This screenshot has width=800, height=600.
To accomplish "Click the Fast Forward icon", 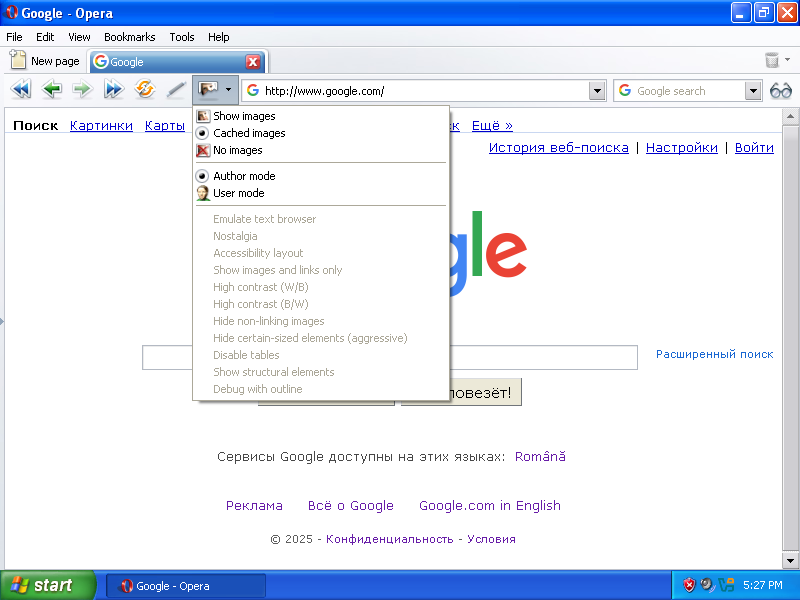I will [113, 89].
